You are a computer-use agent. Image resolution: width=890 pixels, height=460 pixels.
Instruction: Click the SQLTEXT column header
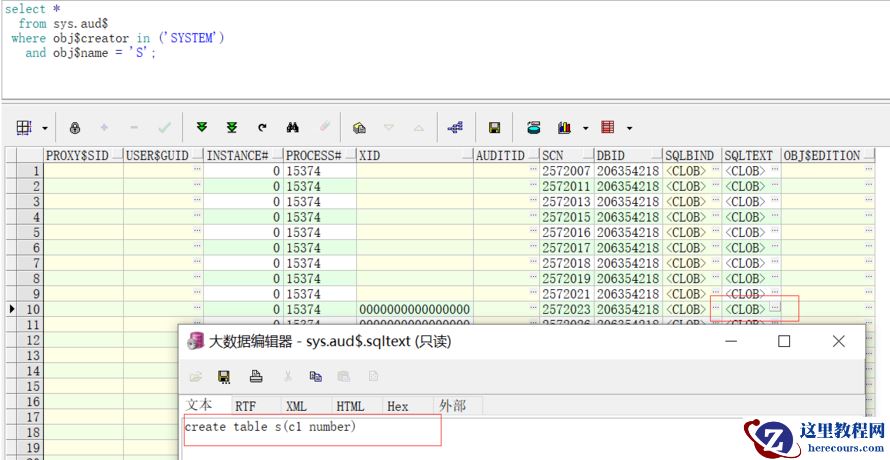pyautogui.click(x=751, y=156)
